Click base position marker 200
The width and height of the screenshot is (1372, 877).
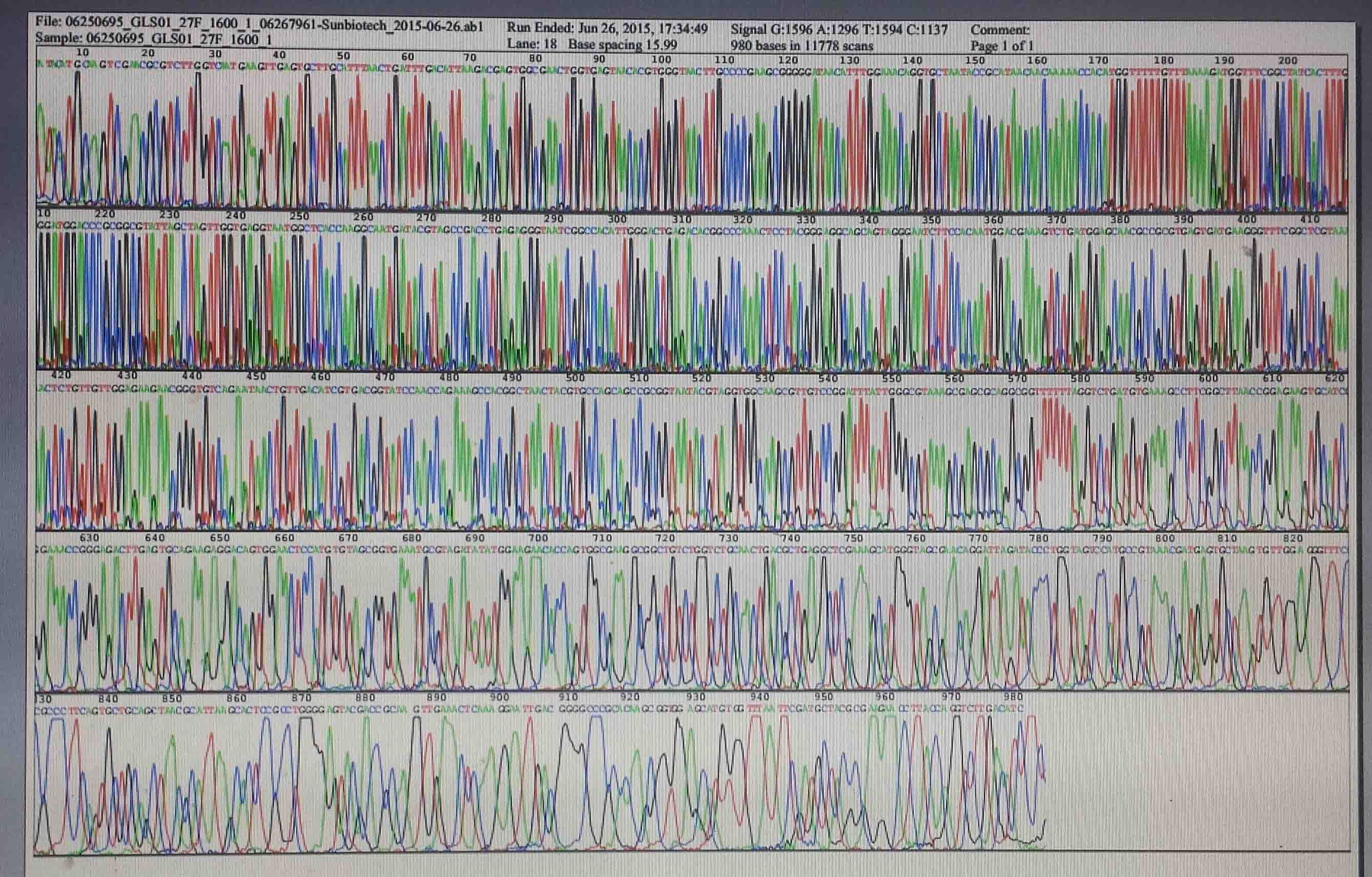pos(1288,61)
